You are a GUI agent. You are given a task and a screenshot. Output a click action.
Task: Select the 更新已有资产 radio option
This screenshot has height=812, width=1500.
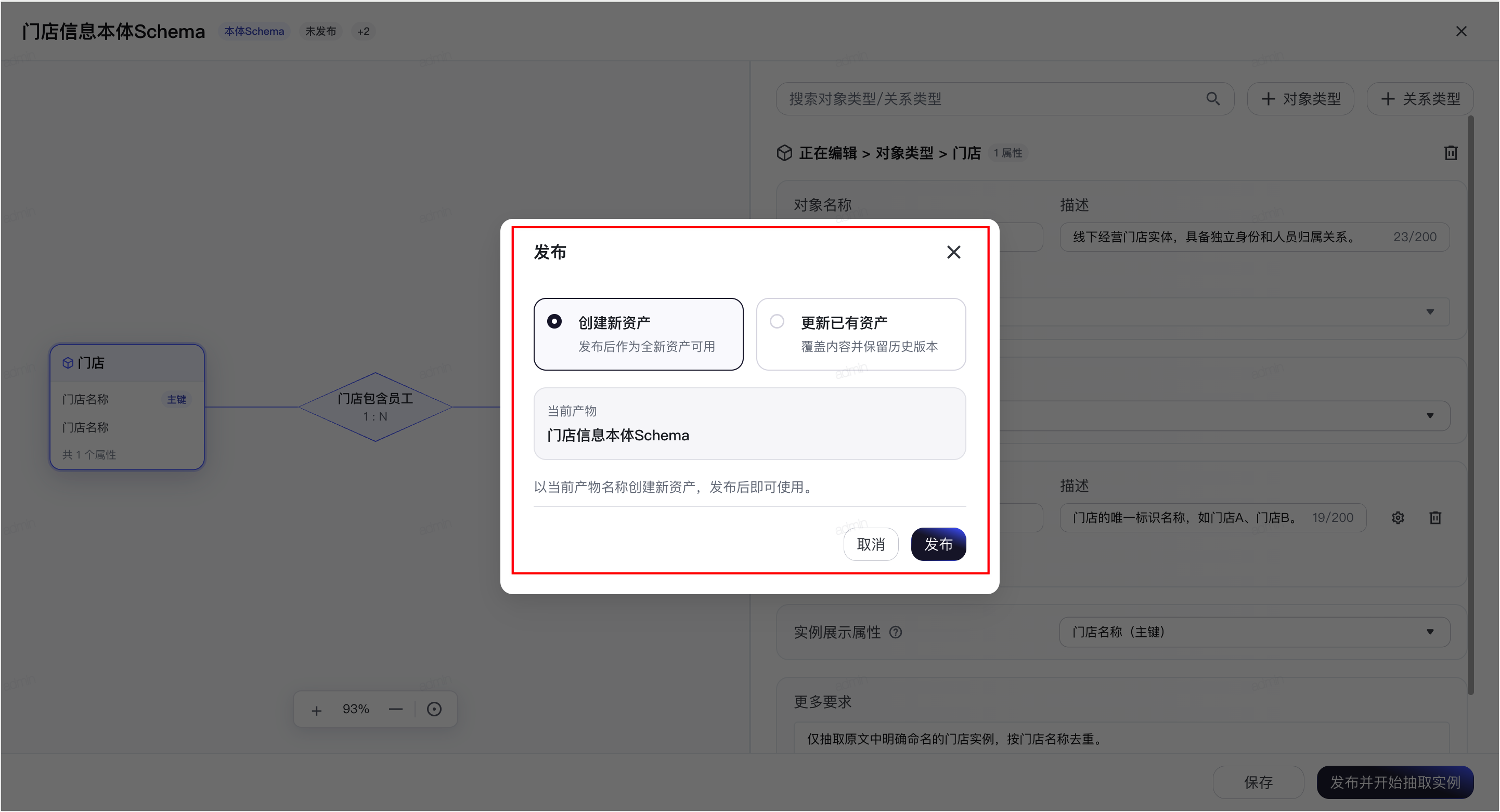(x=861, y=334)
